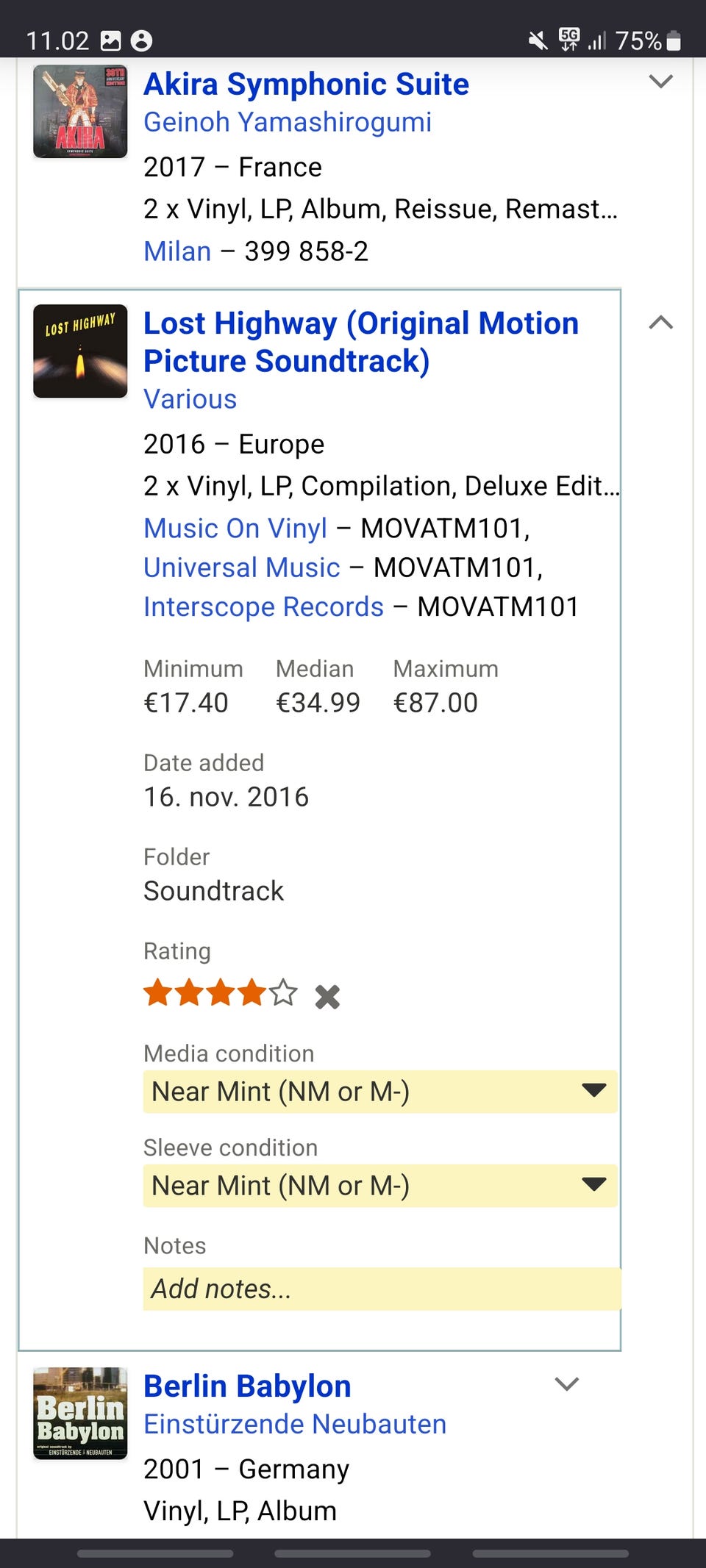Set rating to five stars
Screen dimensions: 706x1568
pos(283,992)
